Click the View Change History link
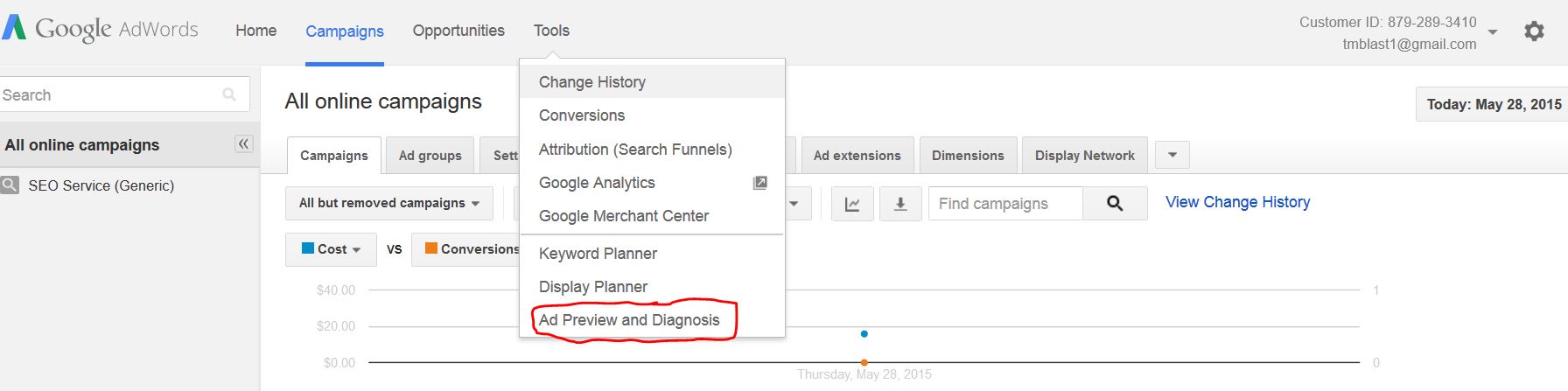This screenshot has width=1568, height=391. point(1237,202)
